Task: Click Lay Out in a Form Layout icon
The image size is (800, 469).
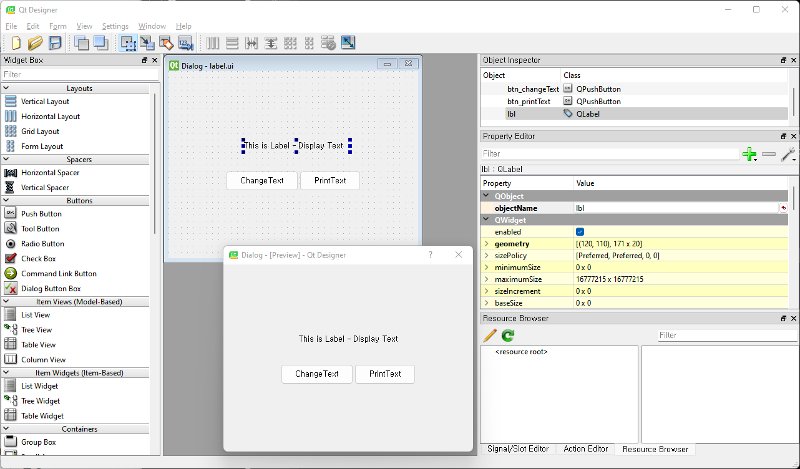Action: pyautogui.click(x=309, y=43)
